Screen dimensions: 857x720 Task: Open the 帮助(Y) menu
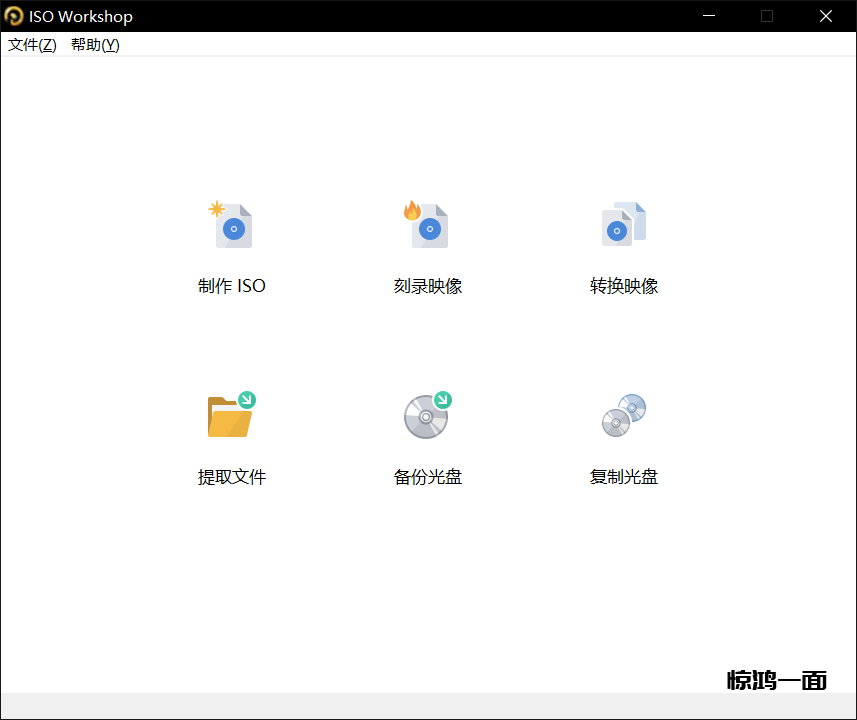[95, 45]
